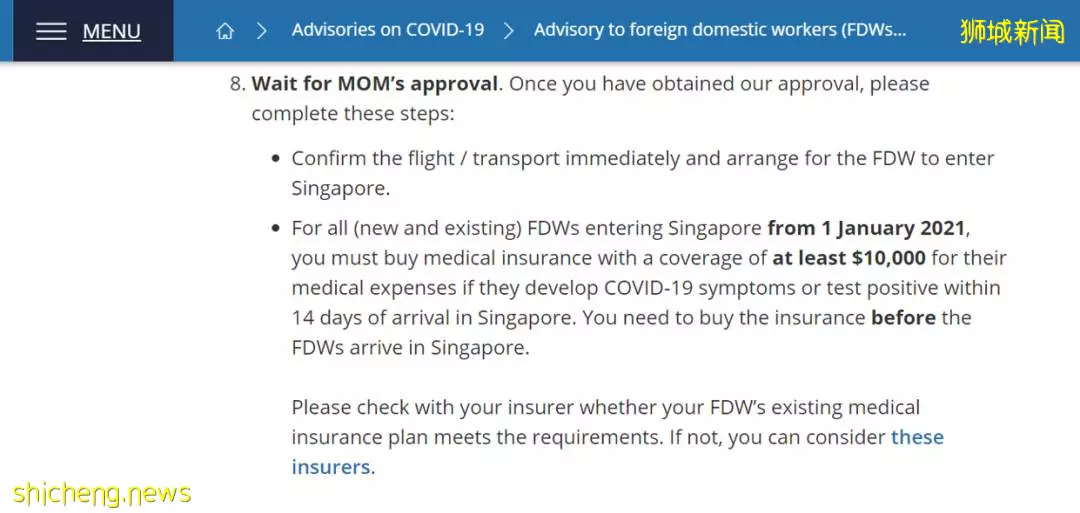This screenshot has width=1080, height=513.
Task: Open the Advisory to foreign domestic workers breadcrumb
Action: tap(720, 30)
